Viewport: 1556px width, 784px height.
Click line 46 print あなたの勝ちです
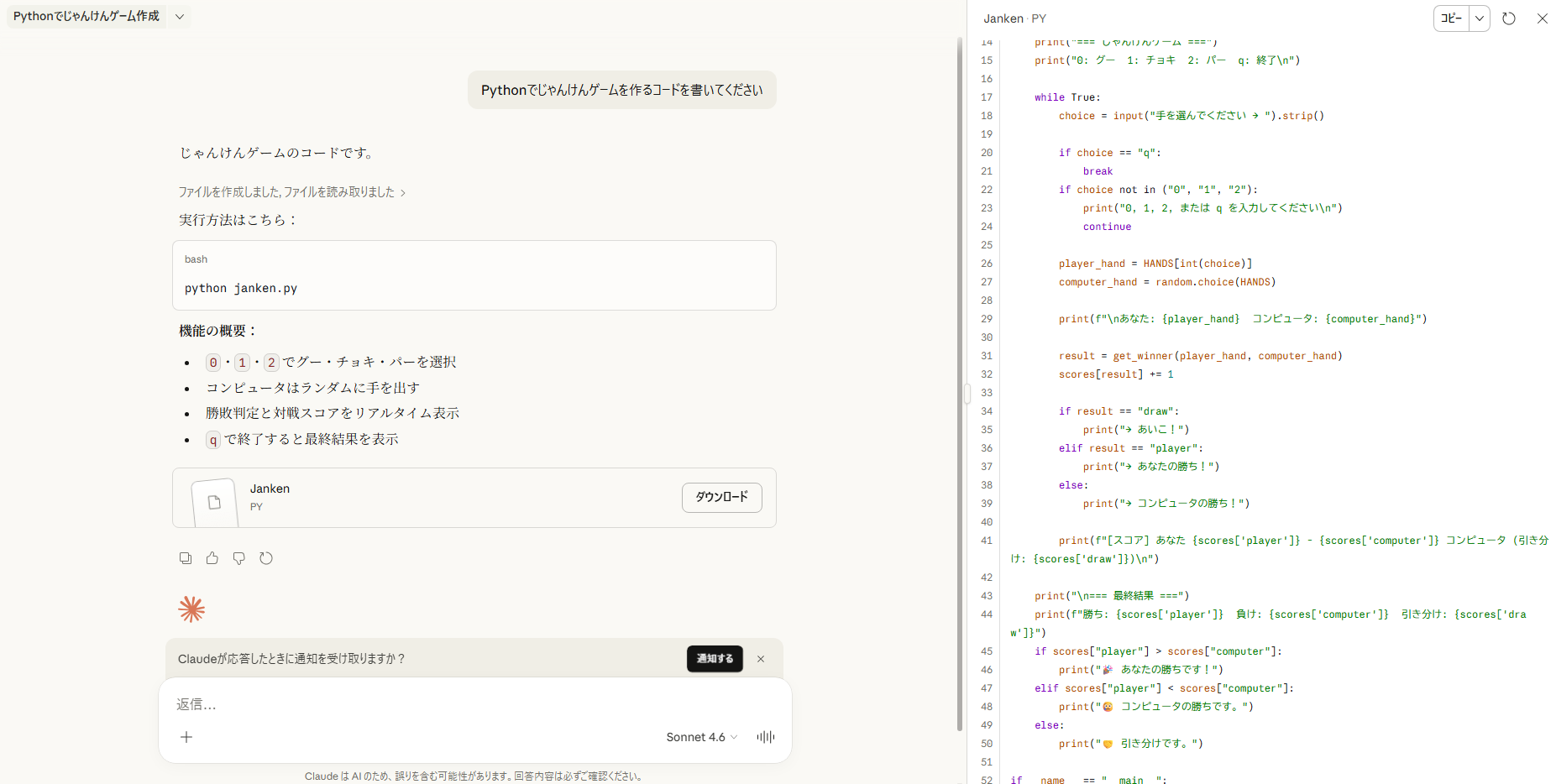click(x=1140, y=670)
